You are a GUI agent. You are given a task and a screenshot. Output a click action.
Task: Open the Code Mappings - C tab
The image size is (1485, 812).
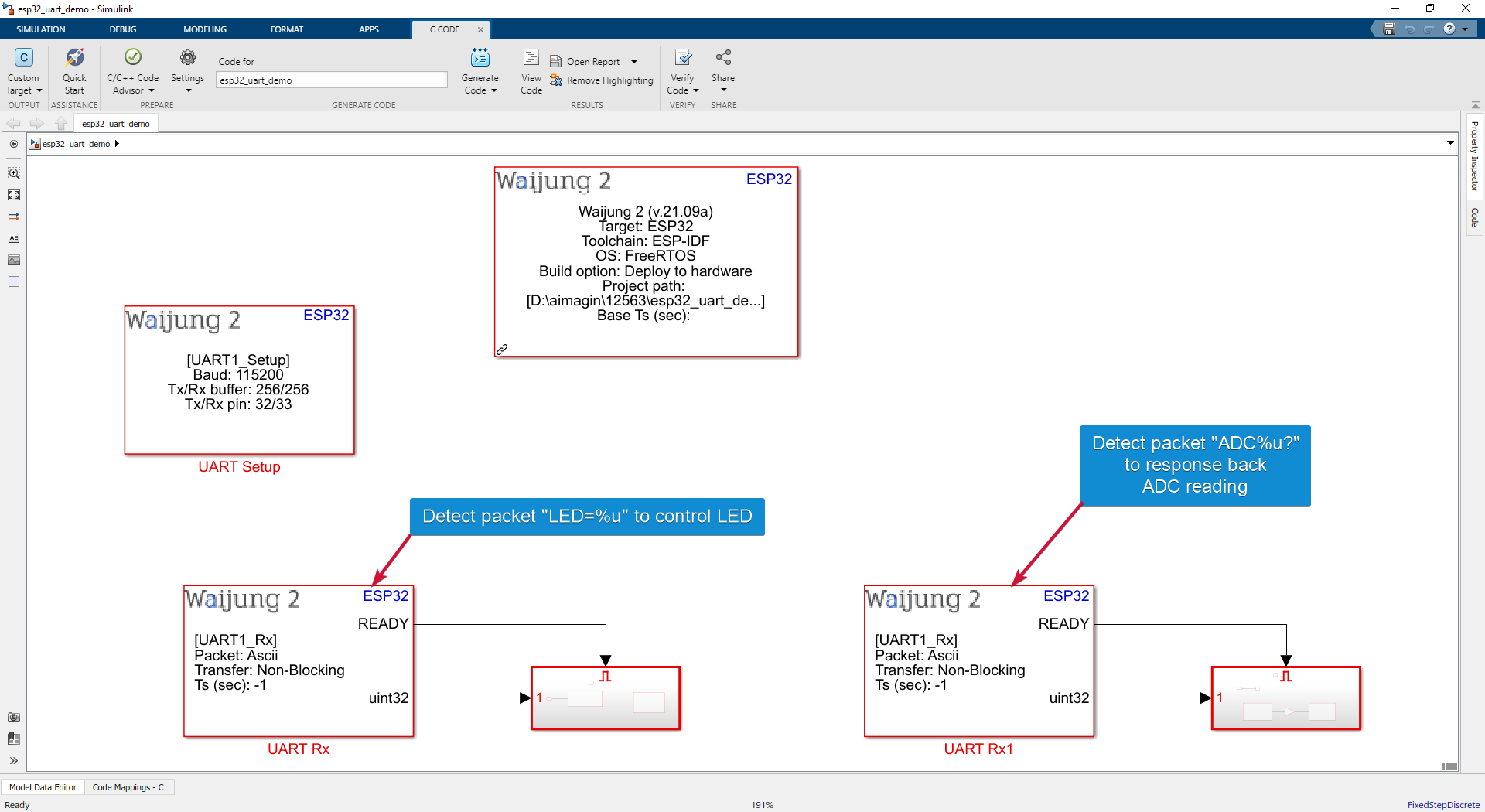[128, 787]
